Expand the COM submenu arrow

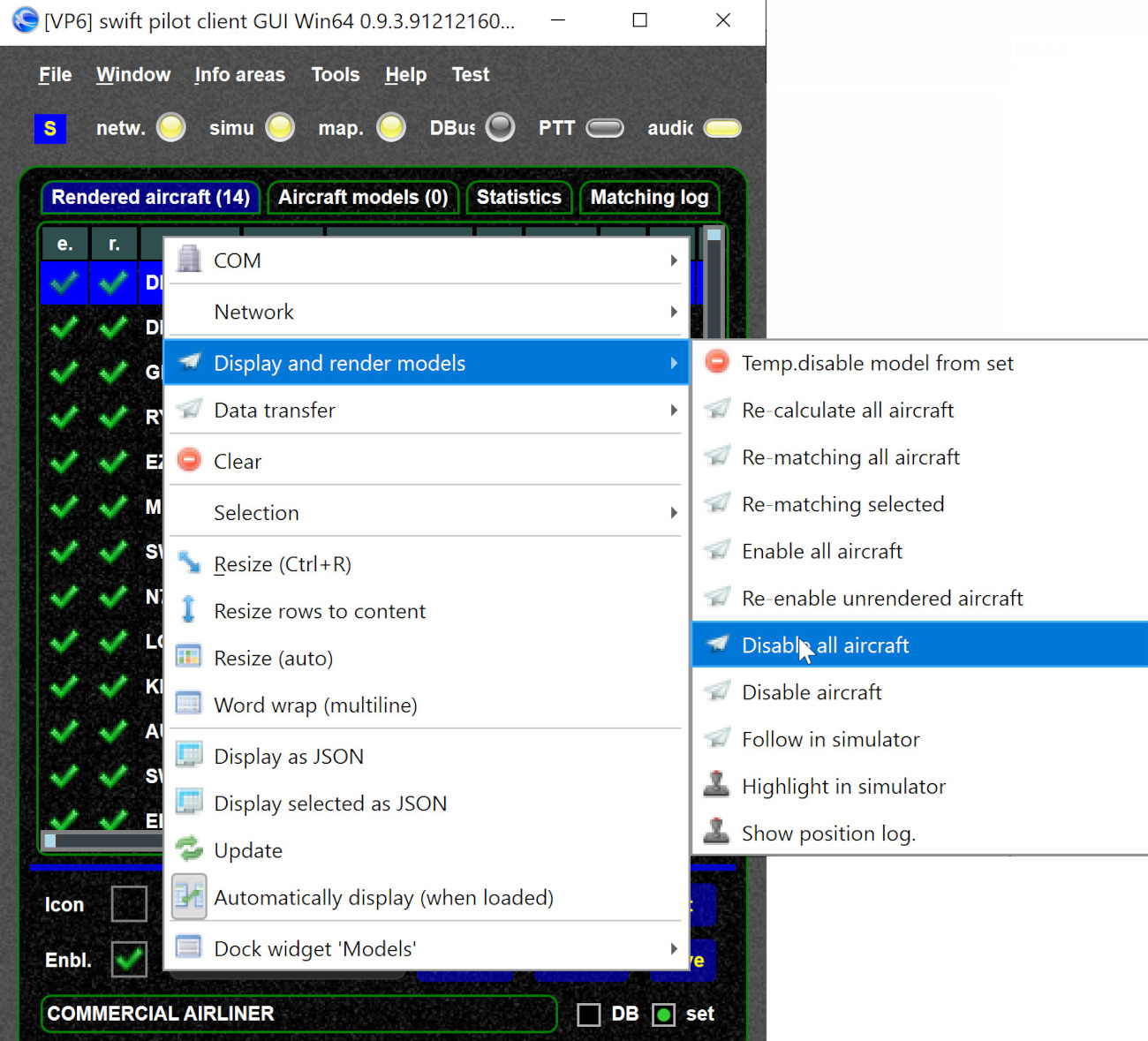tap(674, 260)
